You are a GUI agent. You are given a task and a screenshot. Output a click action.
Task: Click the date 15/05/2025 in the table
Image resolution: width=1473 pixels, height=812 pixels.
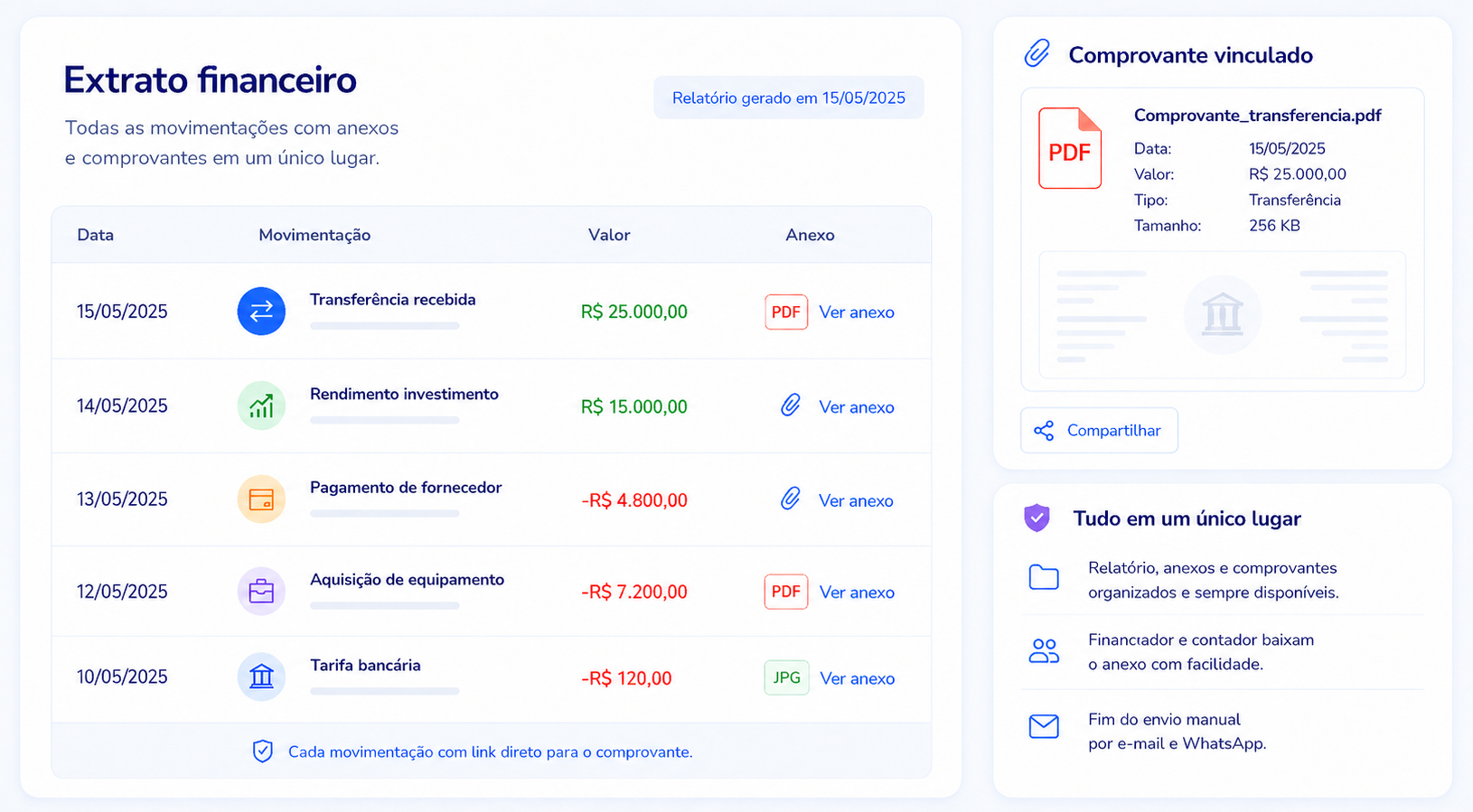(x=122, y=312)
